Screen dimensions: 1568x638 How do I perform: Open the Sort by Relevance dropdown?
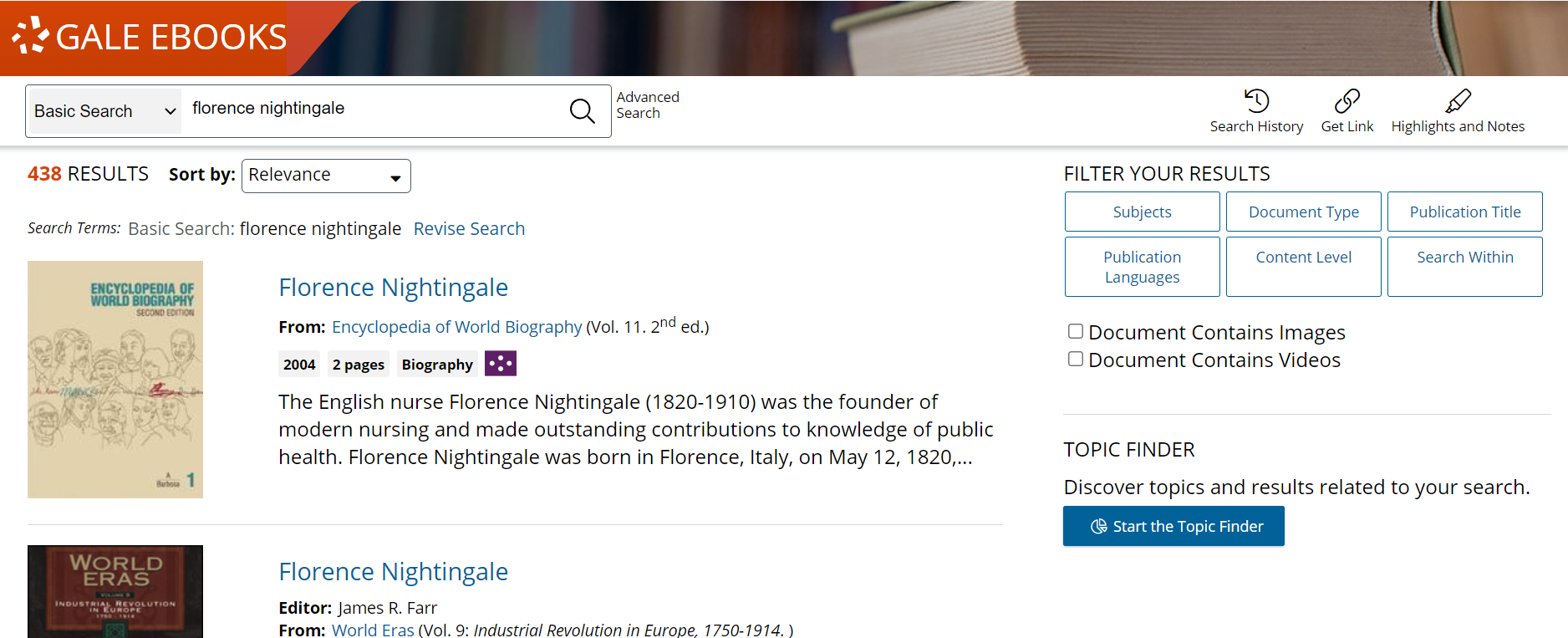325,176
